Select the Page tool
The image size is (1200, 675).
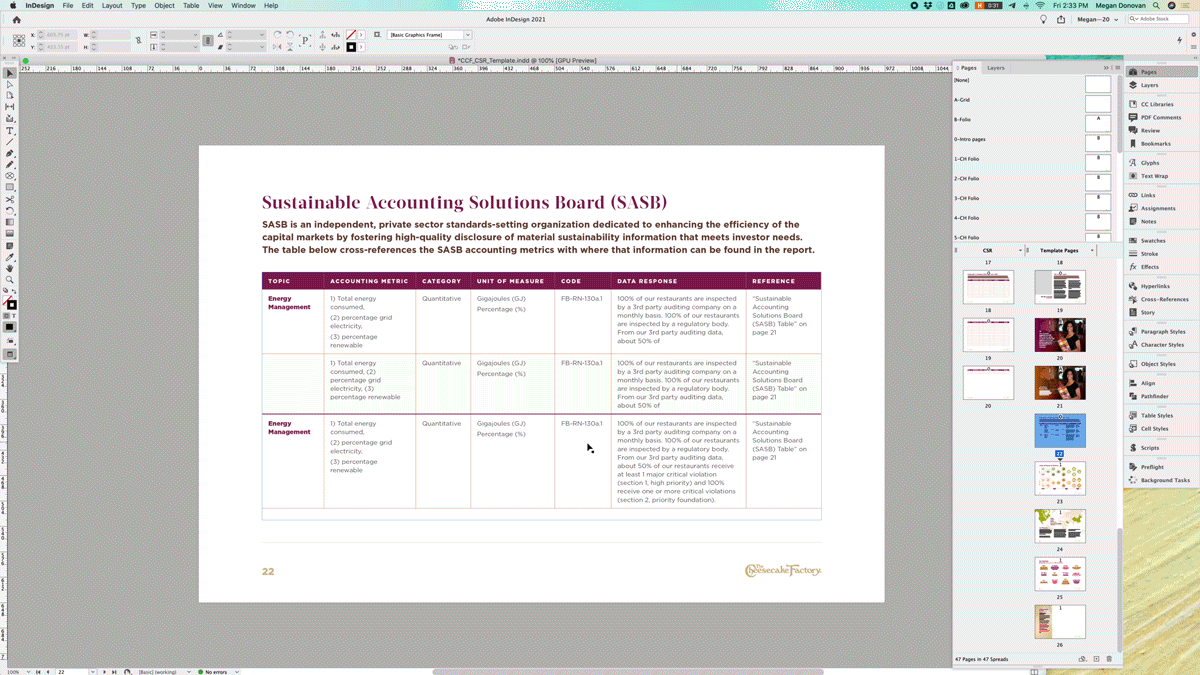10,95
